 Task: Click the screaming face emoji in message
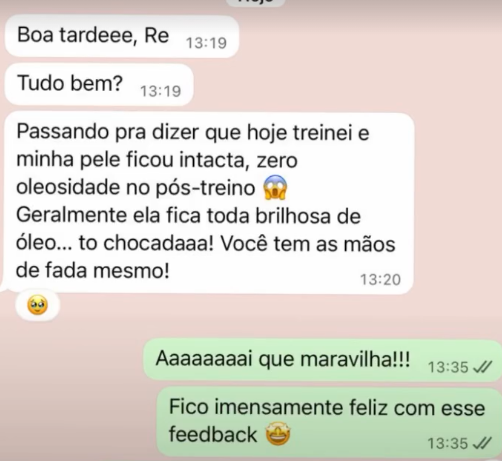pos(275,187)
